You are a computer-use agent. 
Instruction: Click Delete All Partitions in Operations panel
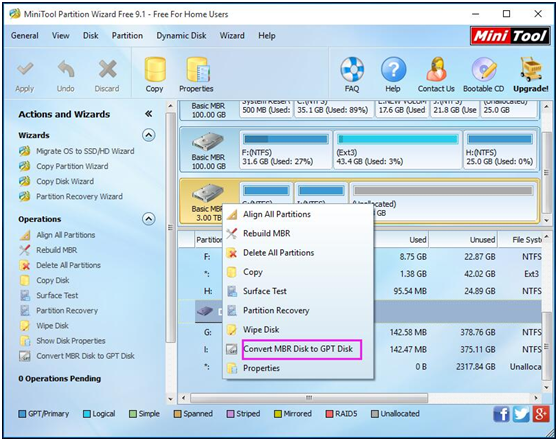tap(68, 265)
